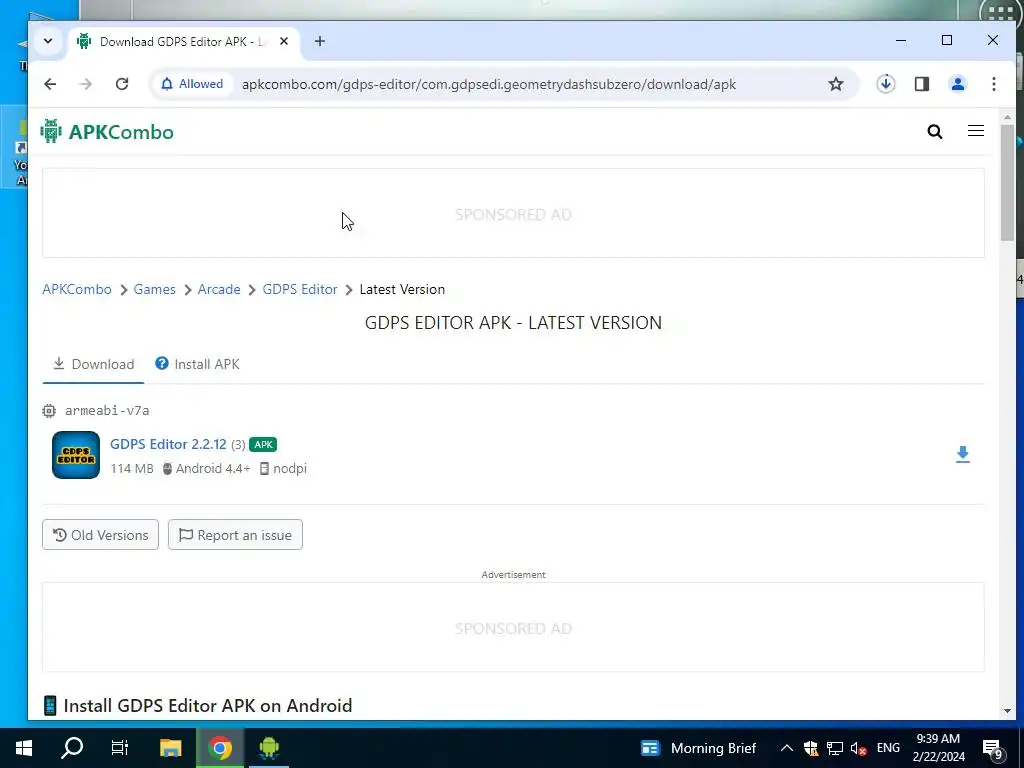Click the notifications Allowed chip
Image resolution: width=1024 pixels, height=768 pixels.
tap(192, 84)
